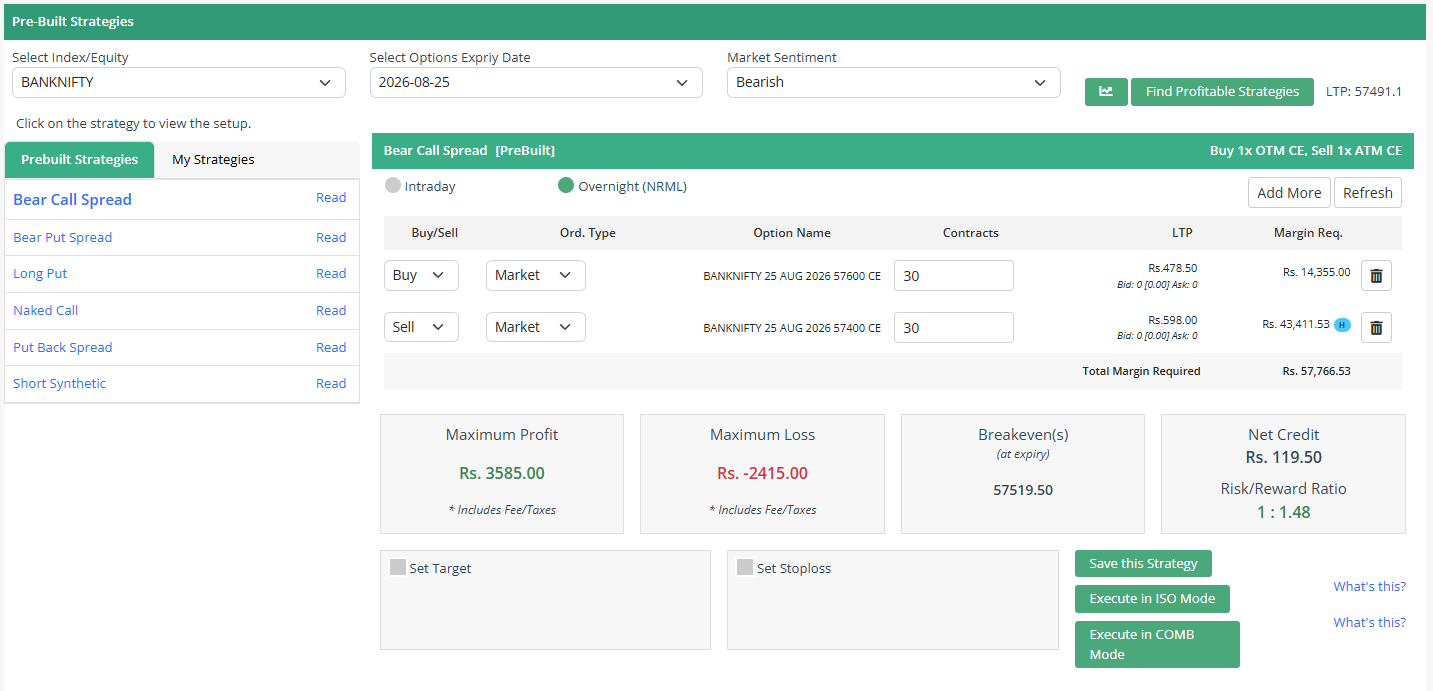Enable the Set Stoploss checkbox
The image size is (1433, 691).
click(x=745, y=567)
